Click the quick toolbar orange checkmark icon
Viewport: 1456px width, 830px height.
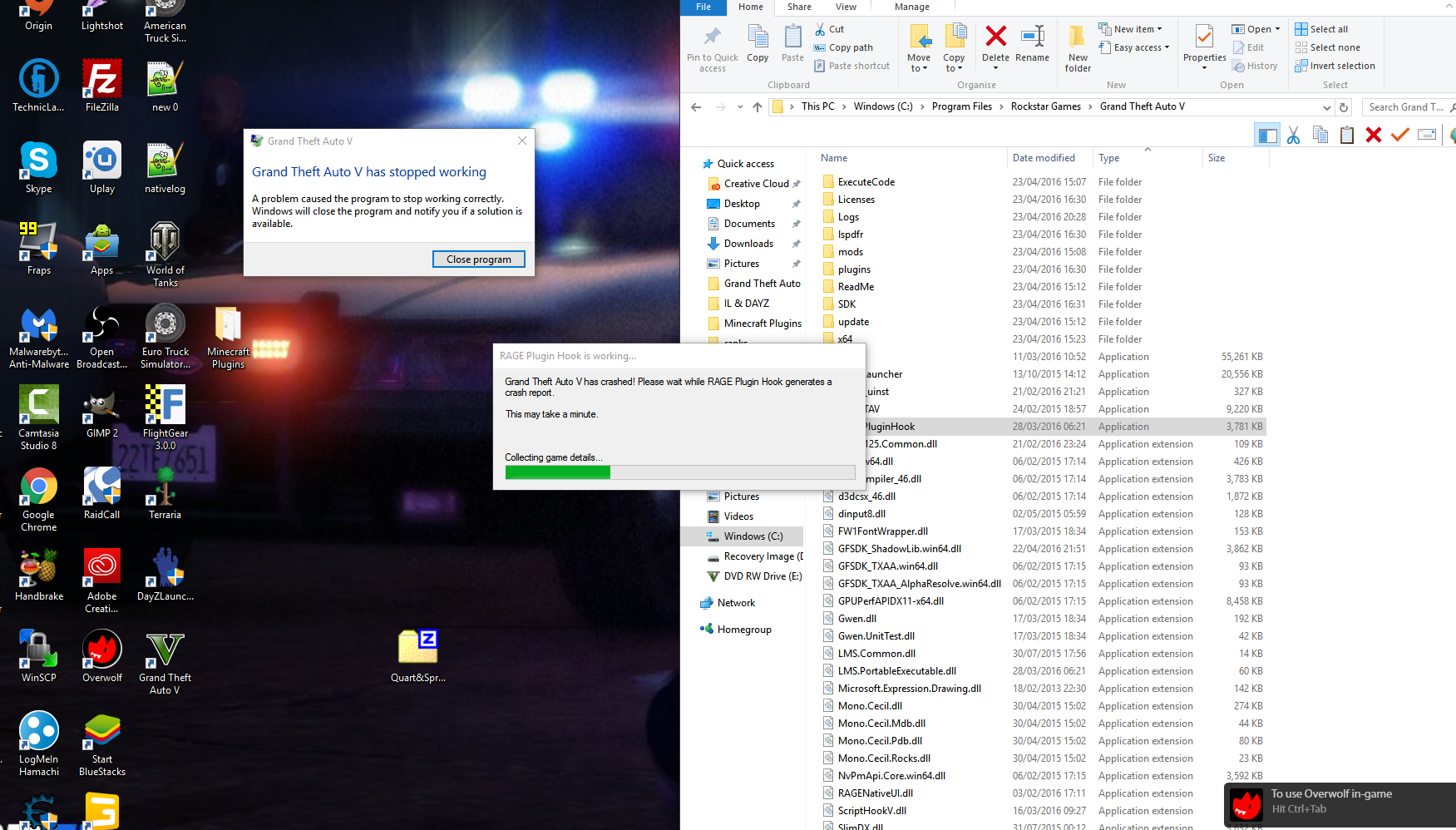pos(1400,135)
